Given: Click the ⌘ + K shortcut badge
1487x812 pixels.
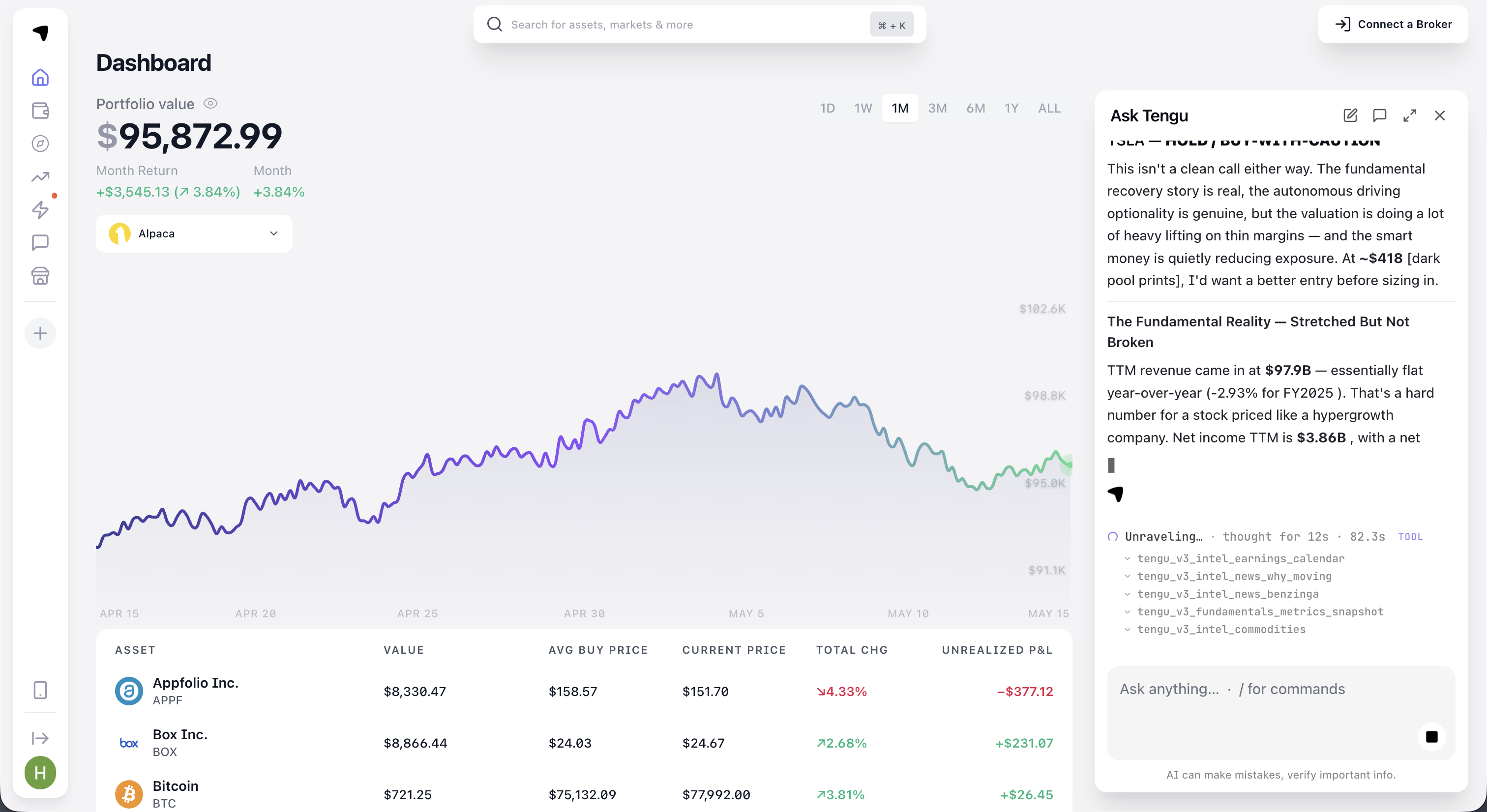Looking at the screenshot, I should pos(892,25).
